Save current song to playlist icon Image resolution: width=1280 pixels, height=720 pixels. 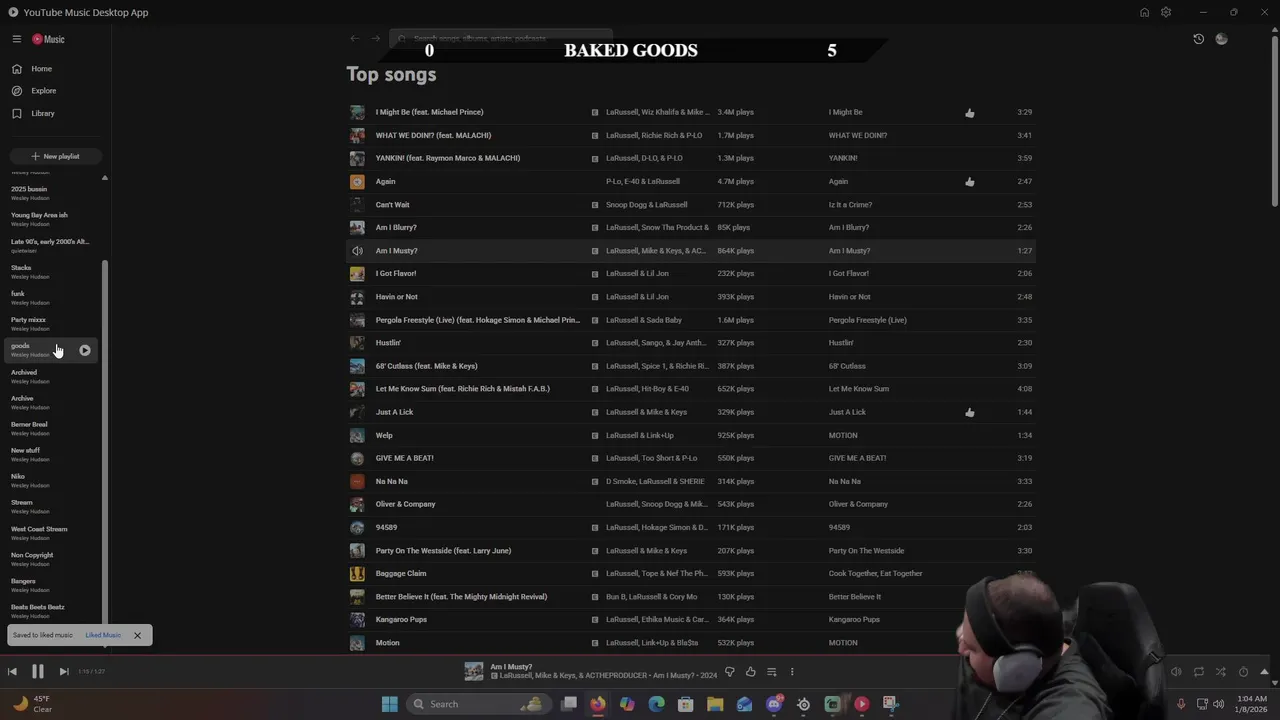[x=771, y=672]
